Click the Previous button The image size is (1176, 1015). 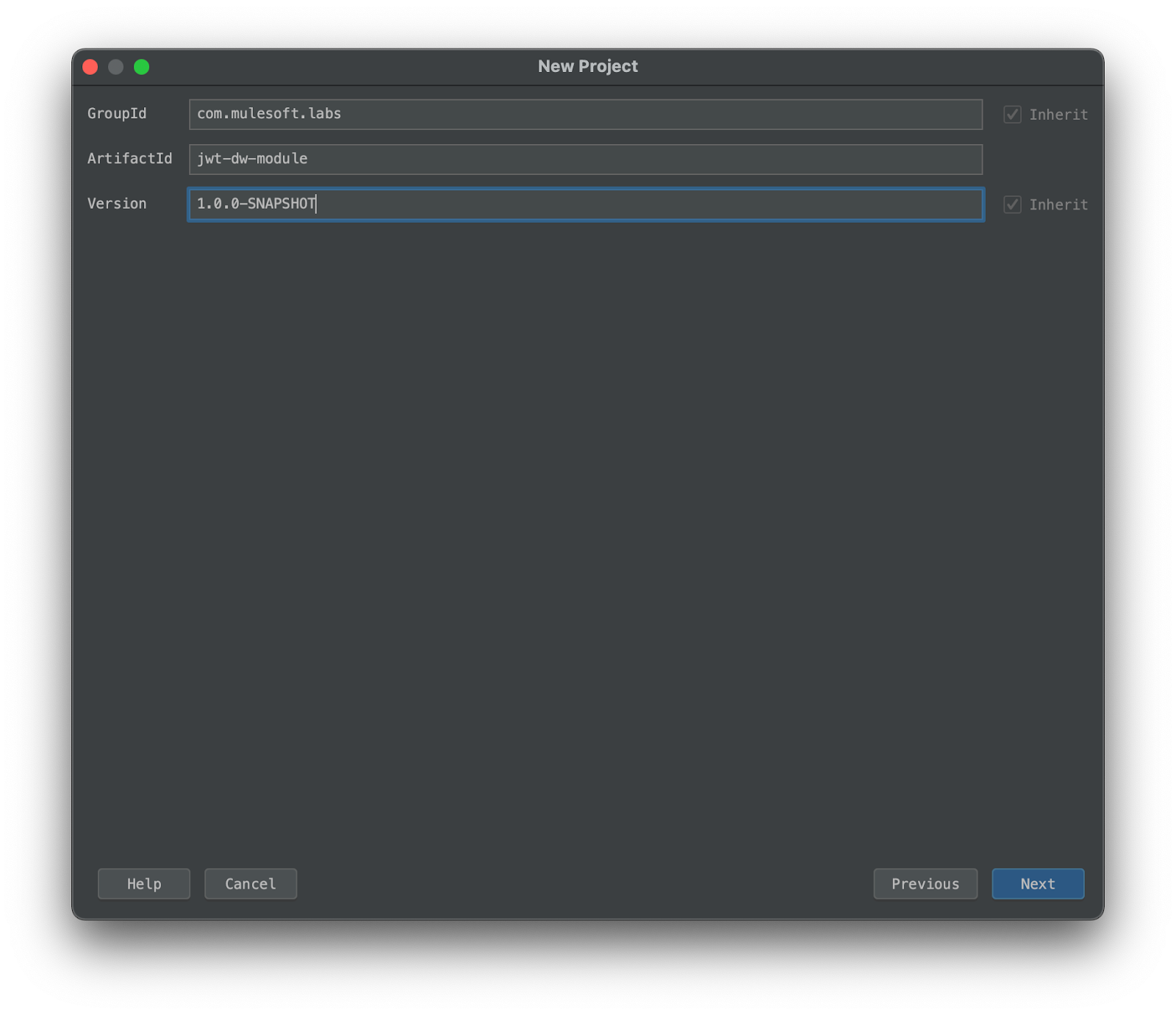pyautogui.click(x=925, y=883)
